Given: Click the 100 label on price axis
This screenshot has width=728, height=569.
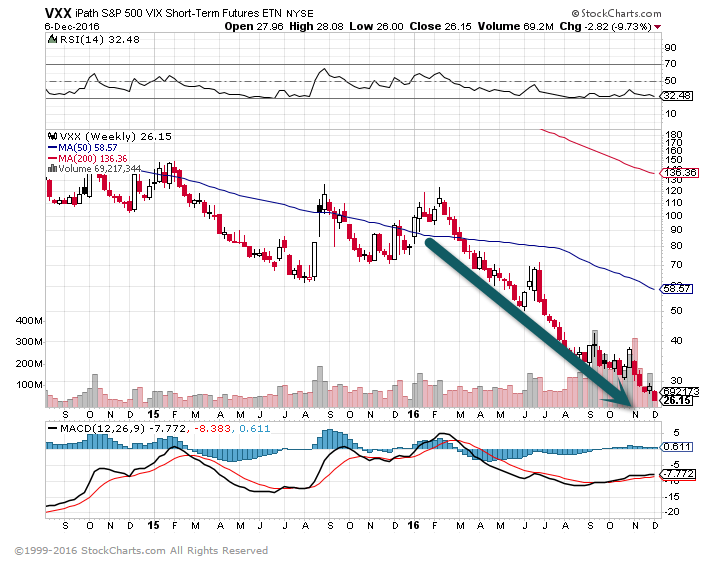Looking at the screenshot, I should tap(673, 215).
